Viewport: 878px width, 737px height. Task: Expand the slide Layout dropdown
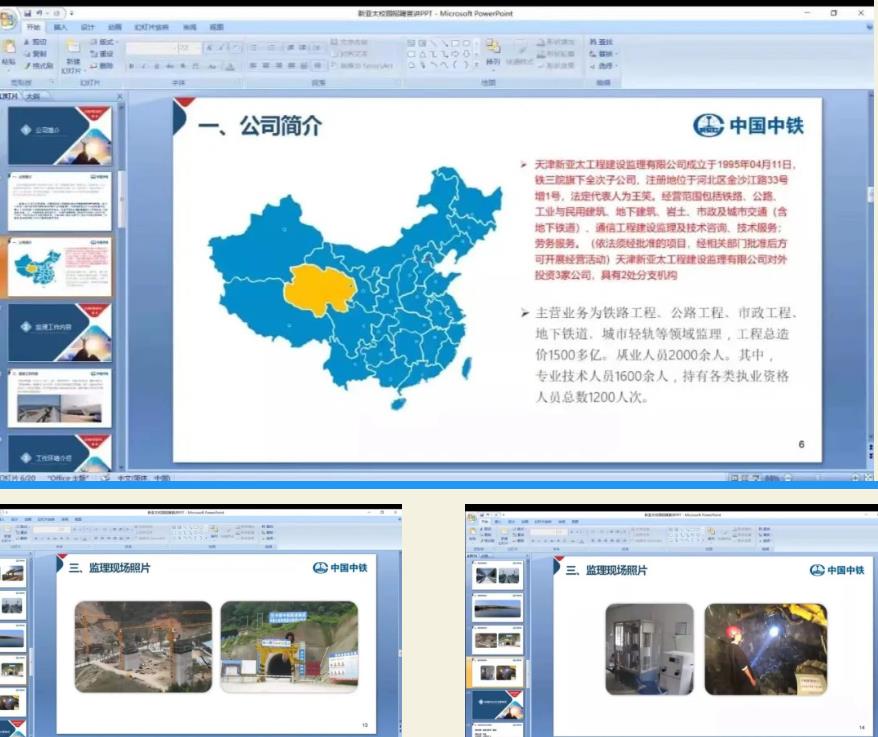pyautogui.click(x=105, y=42)
